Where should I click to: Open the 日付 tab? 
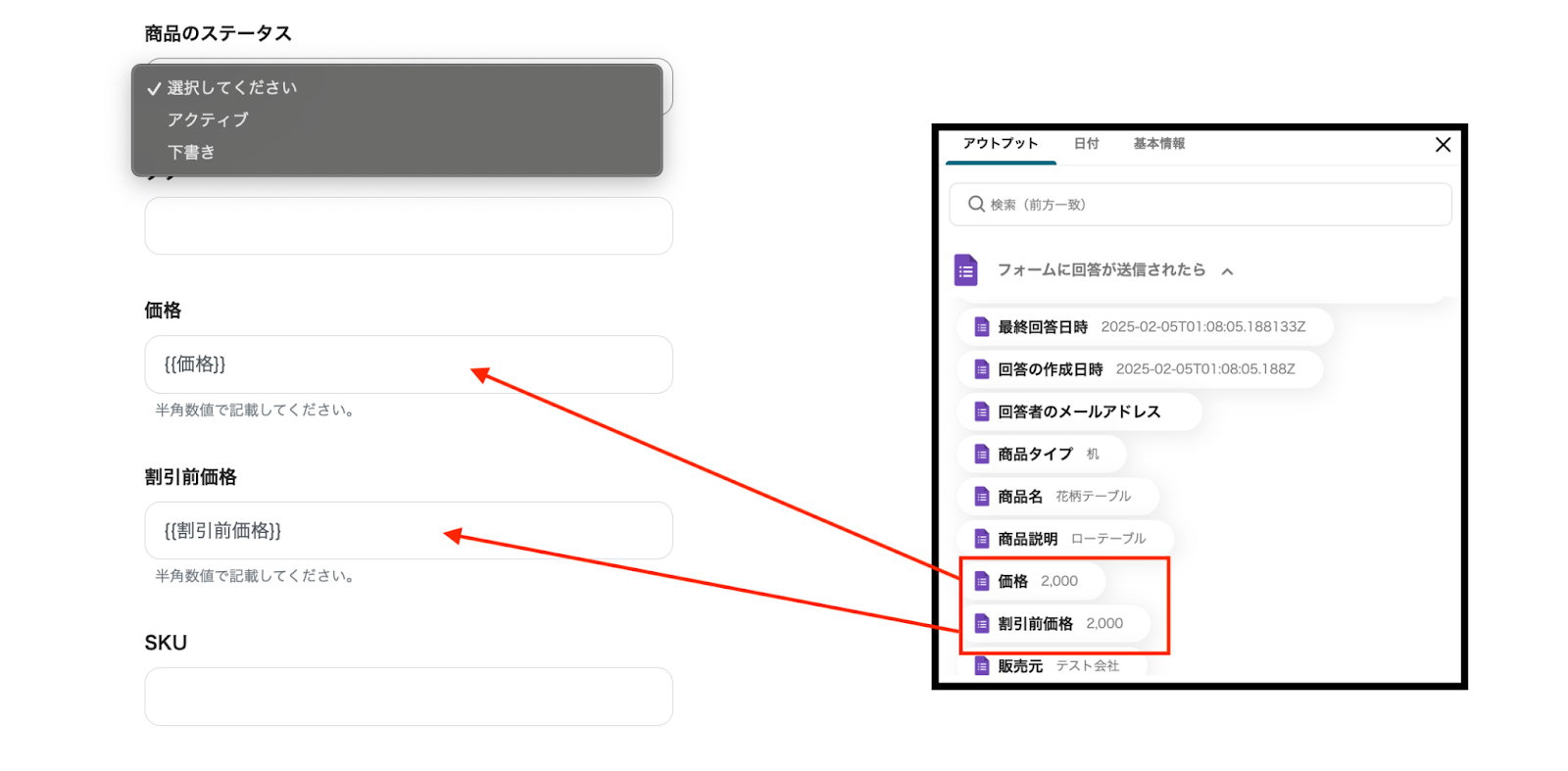click(x=1086, y=143)
